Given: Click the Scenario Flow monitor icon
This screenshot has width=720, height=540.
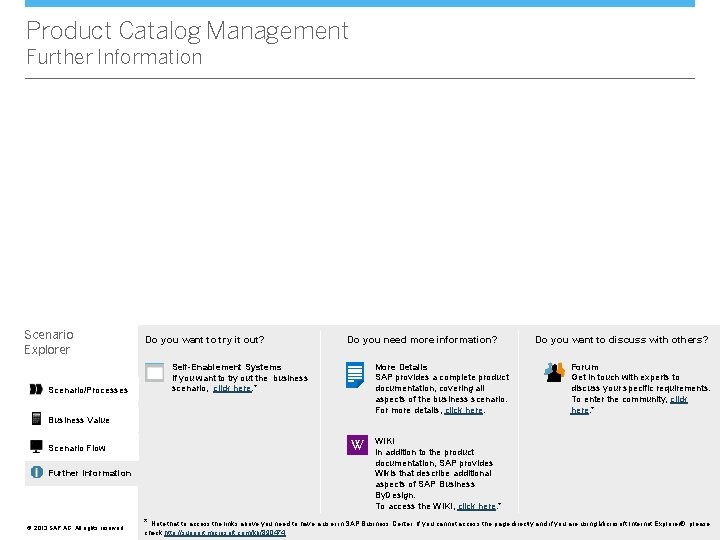Looking at the screenshot, I should point(36,447).
